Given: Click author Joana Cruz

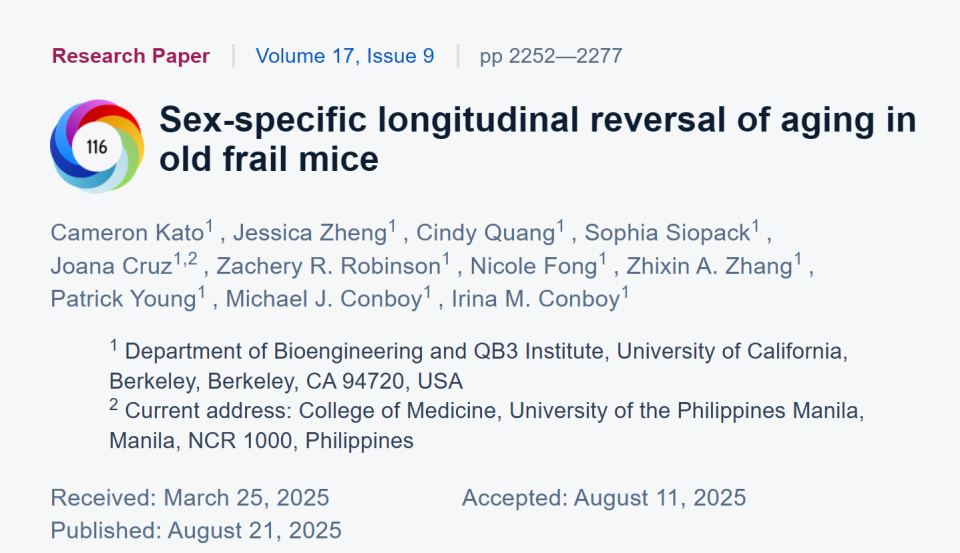Looking at the screenshot, I should pos(111,266).
